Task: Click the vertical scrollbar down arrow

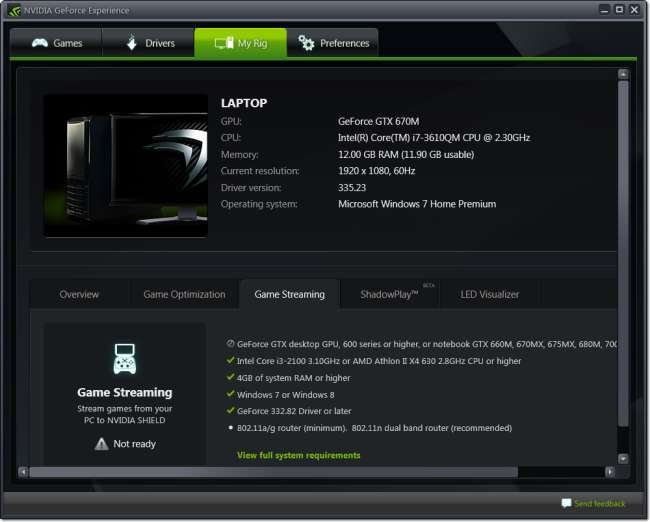Action: point(623,459)
